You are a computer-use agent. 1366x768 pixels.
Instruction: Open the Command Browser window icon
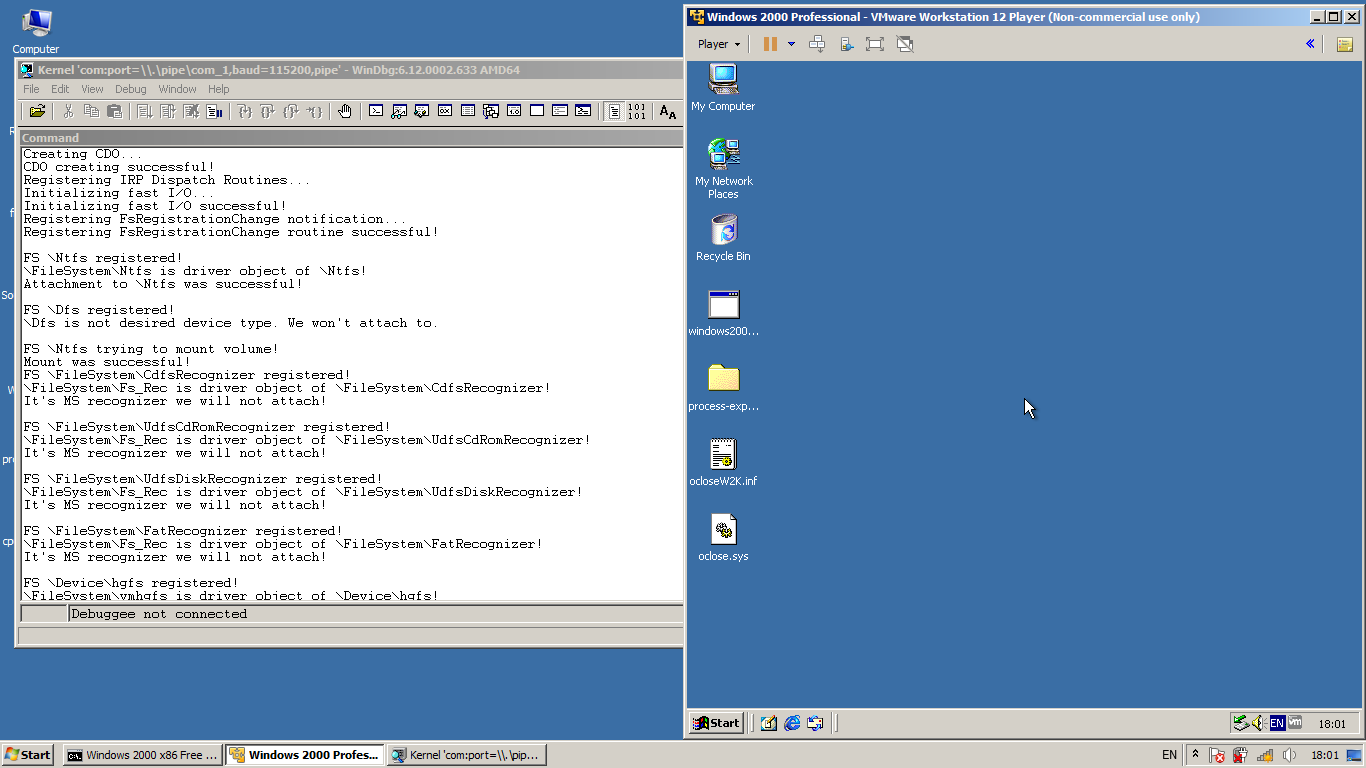point(583,111)
